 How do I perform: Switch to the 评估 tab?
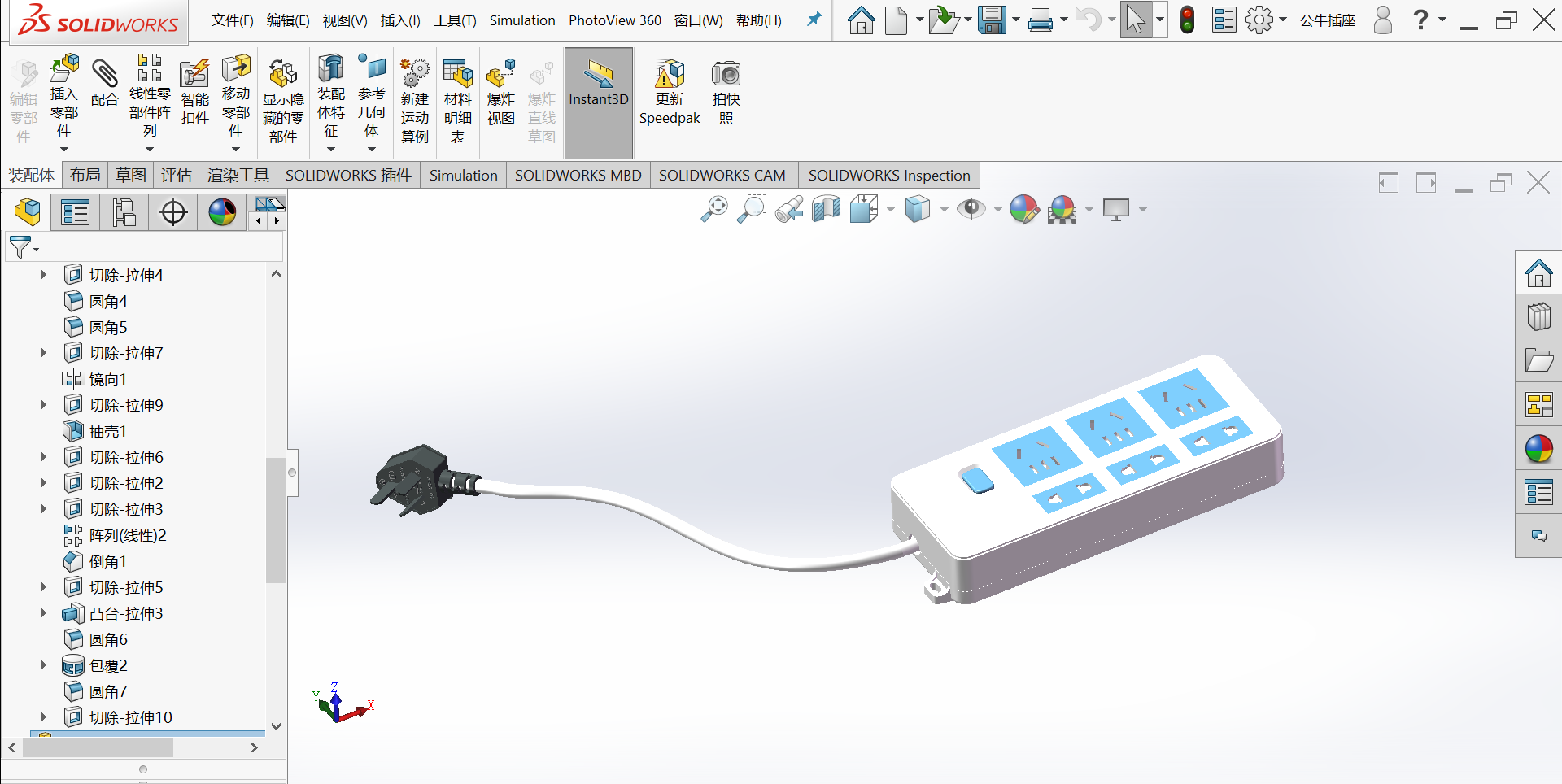(x=176, y=175)
